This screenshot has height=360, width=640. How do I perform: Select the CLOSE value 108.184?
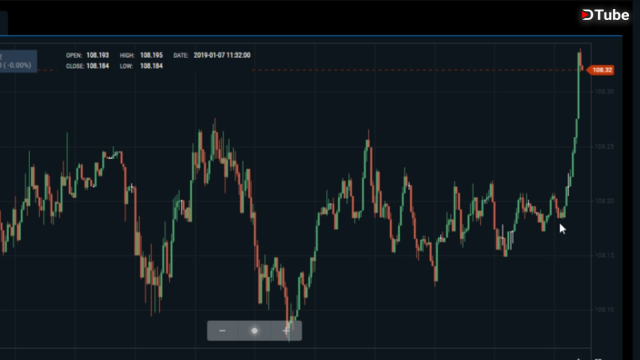pyautogui.click(x=98, y=66)
